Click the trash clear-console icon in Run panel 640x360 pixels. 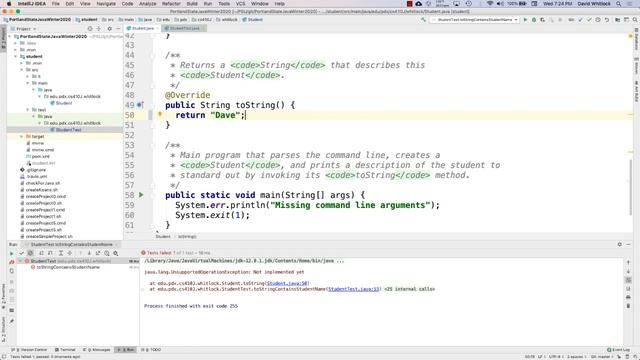click(628, 306)
